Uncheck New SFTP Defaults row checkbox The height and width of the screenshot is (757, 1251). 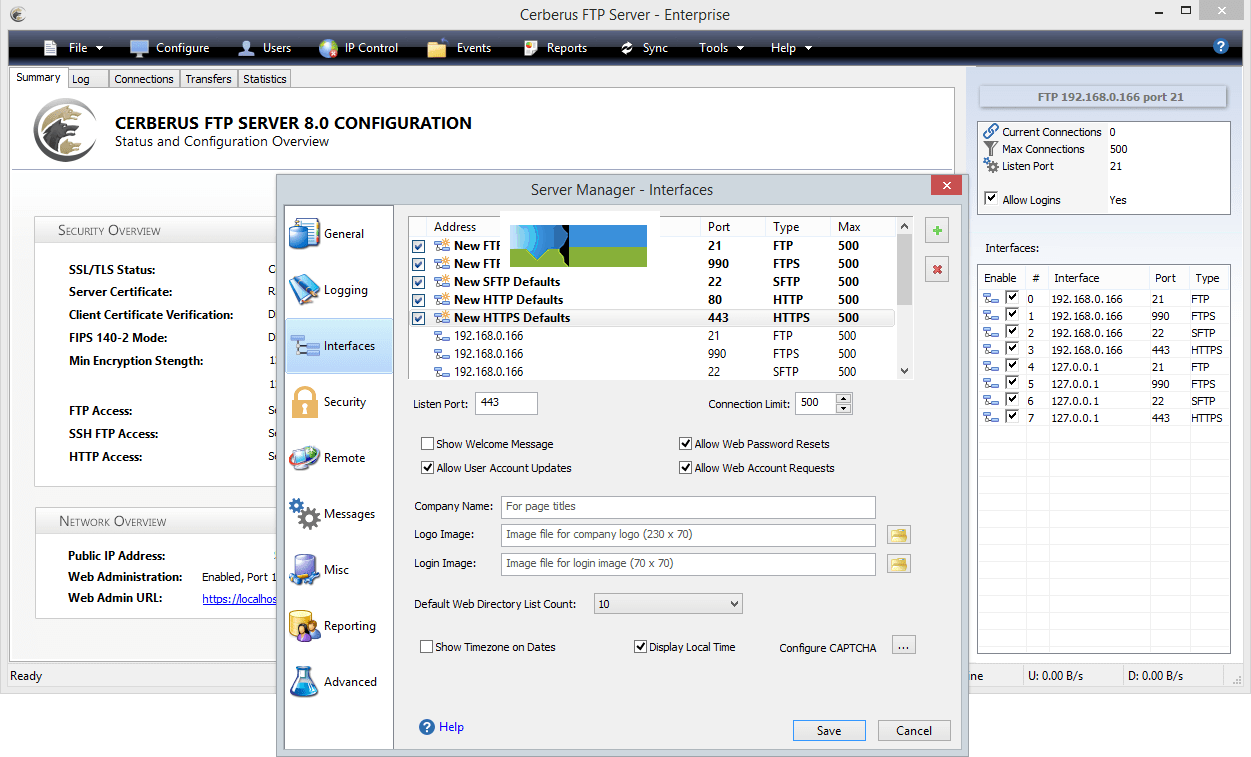(419, 282)
